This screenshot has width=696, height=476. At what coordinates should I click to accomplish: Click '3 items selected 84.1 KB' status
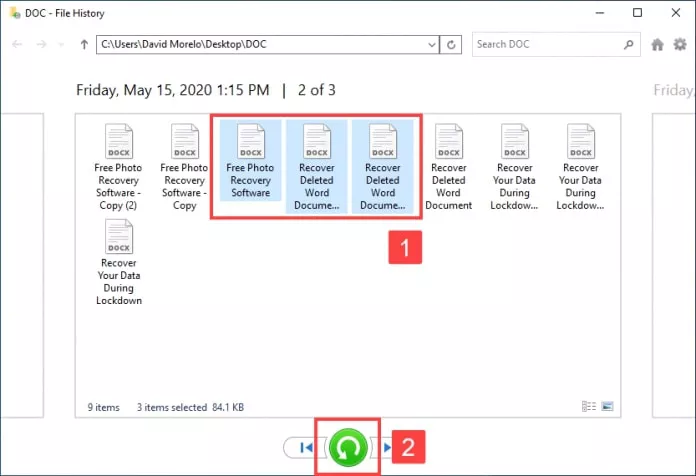tap(190, 407)
